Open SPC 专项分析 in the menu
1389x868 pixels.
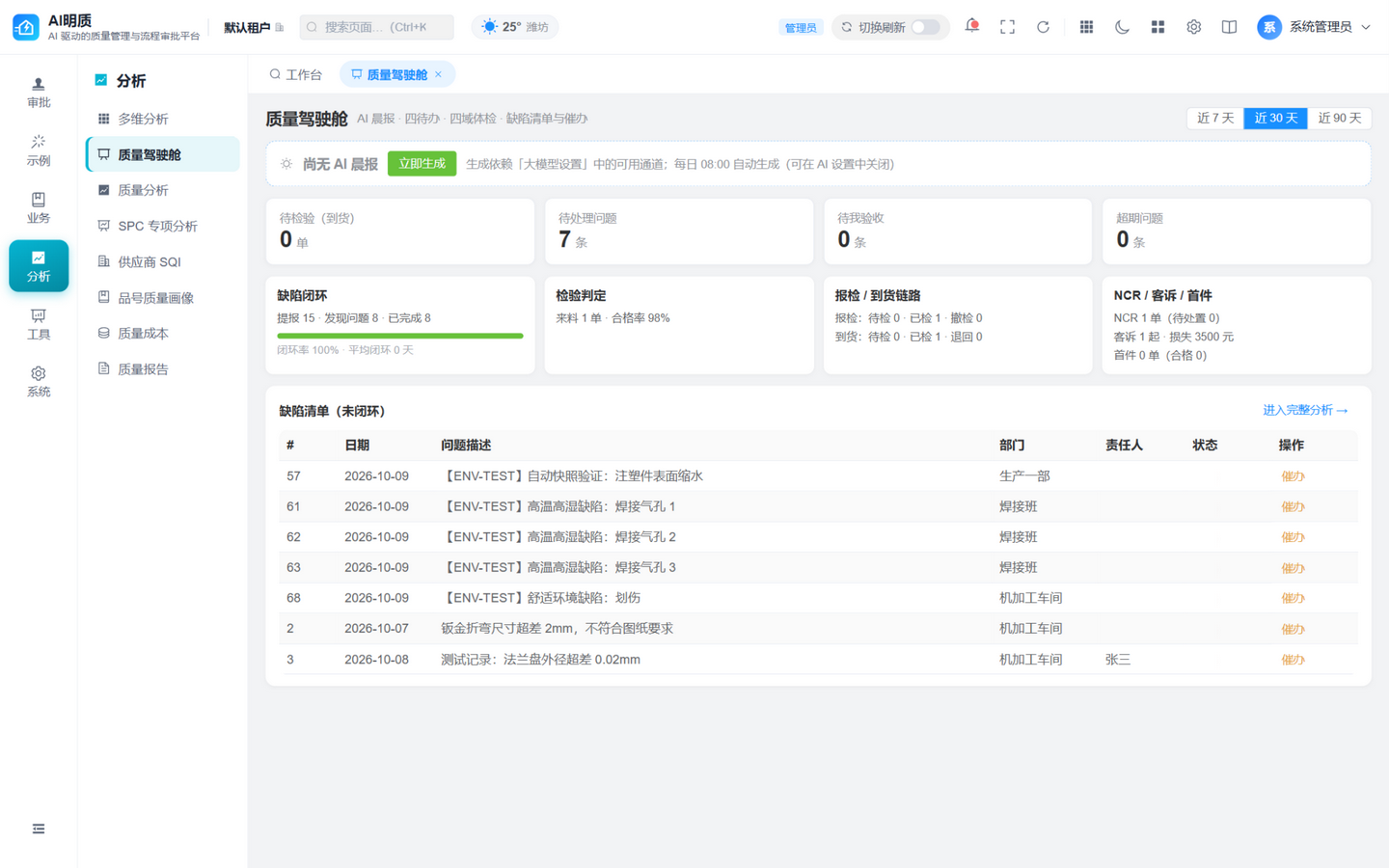[162, 226]
